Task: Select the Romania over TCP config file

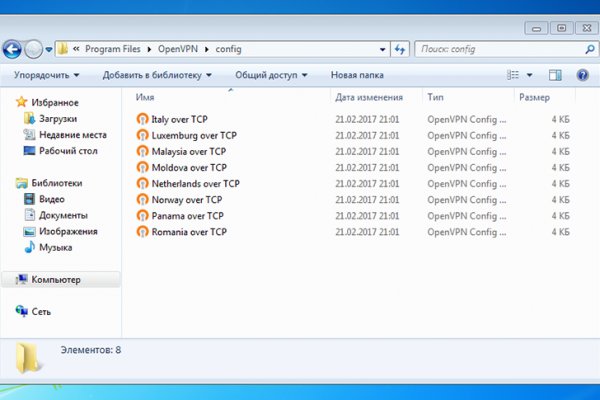Action: pyautogui.click(x=189, y=232)
